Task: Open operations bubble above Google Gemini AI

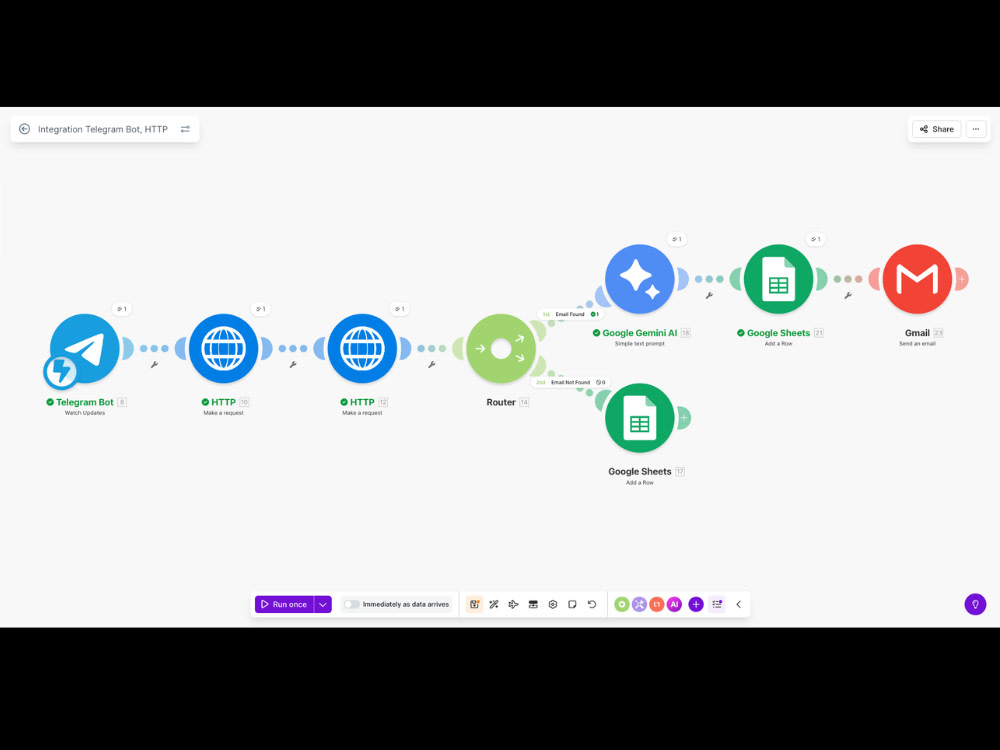Action: point(677,239)
